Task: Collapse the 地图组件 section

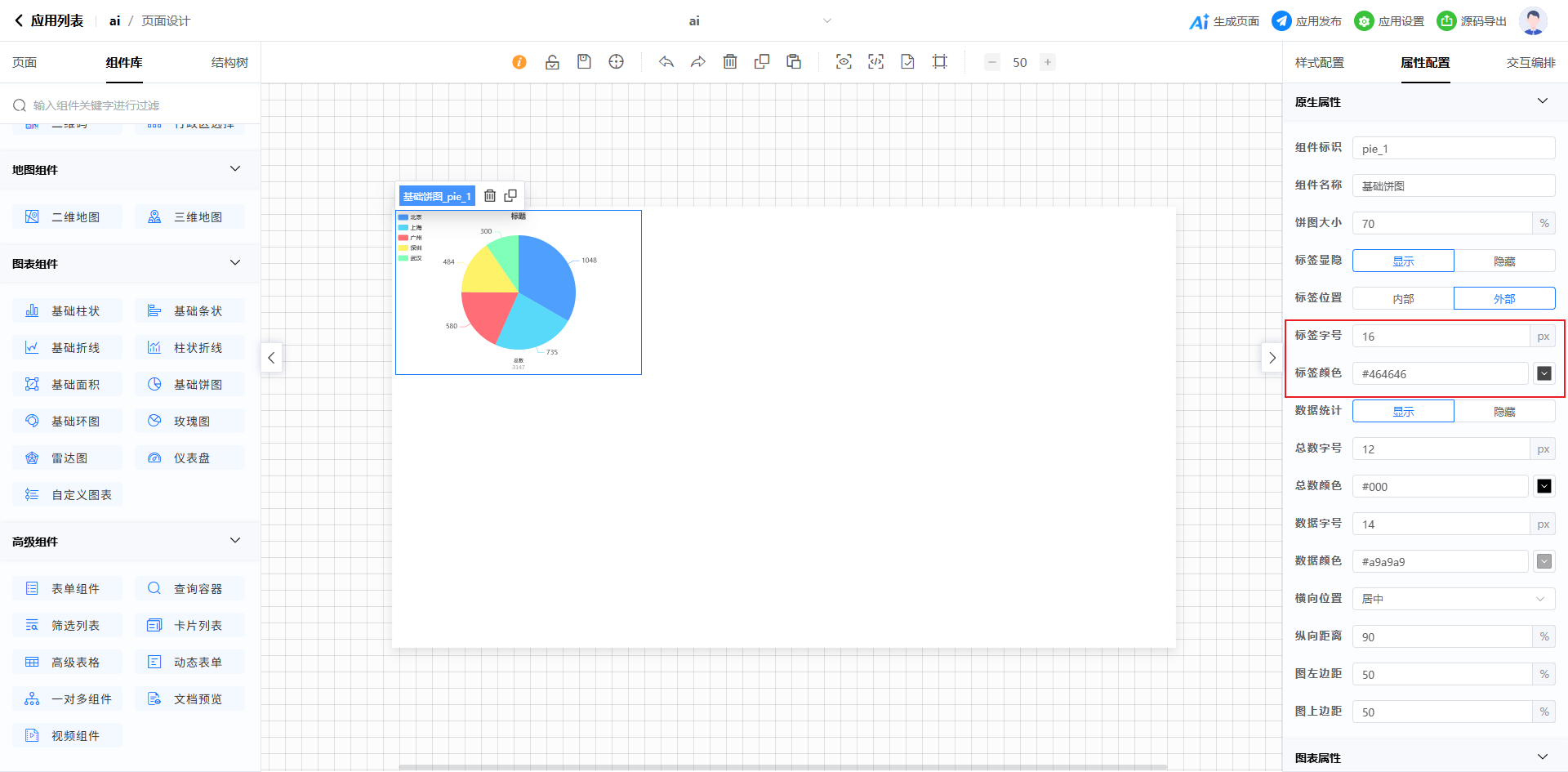Action: (235, 169)
